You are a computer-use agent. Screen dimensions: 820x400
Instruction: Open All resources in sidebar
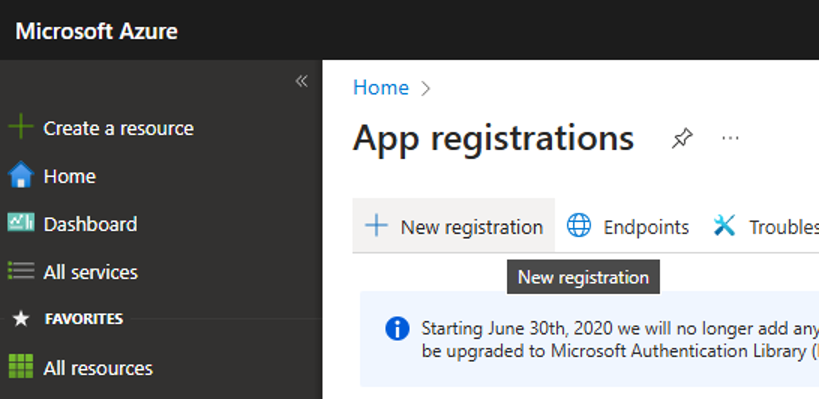click(98, 368)
